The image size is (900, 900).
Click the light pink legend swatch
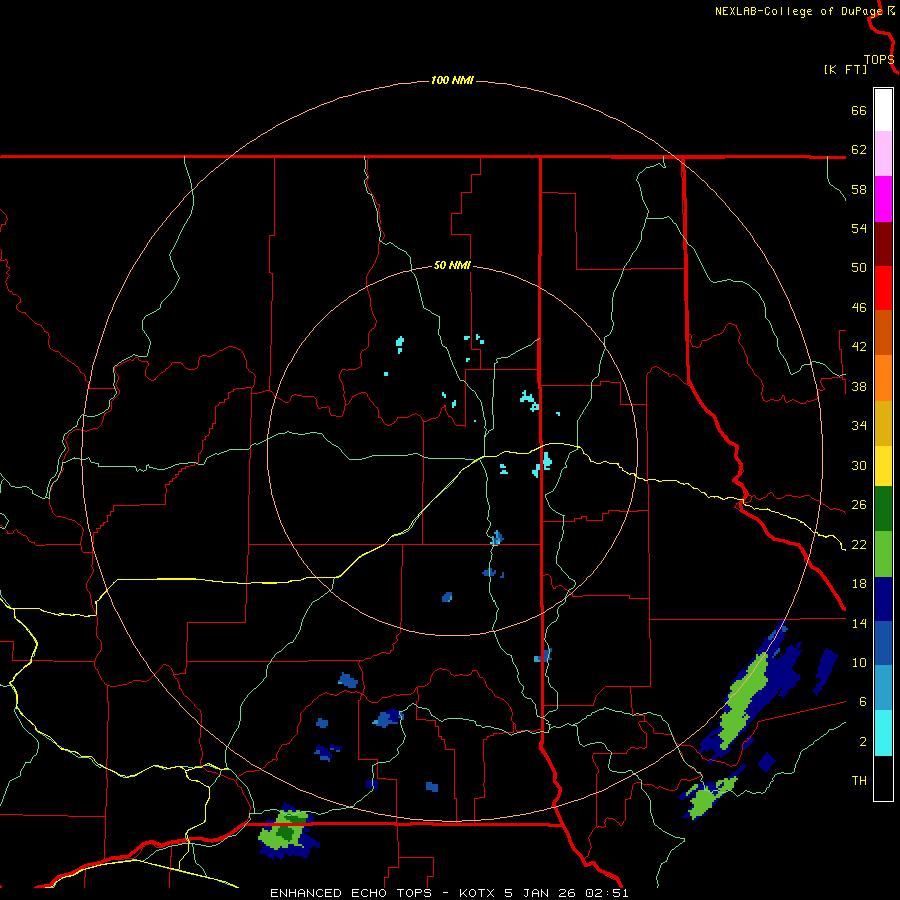pos(883,153)
